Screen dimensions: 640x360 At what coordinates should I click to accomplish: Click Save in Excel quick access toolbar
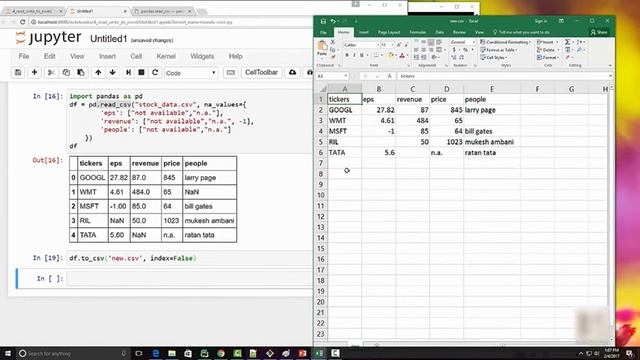(x=323, y=21)
